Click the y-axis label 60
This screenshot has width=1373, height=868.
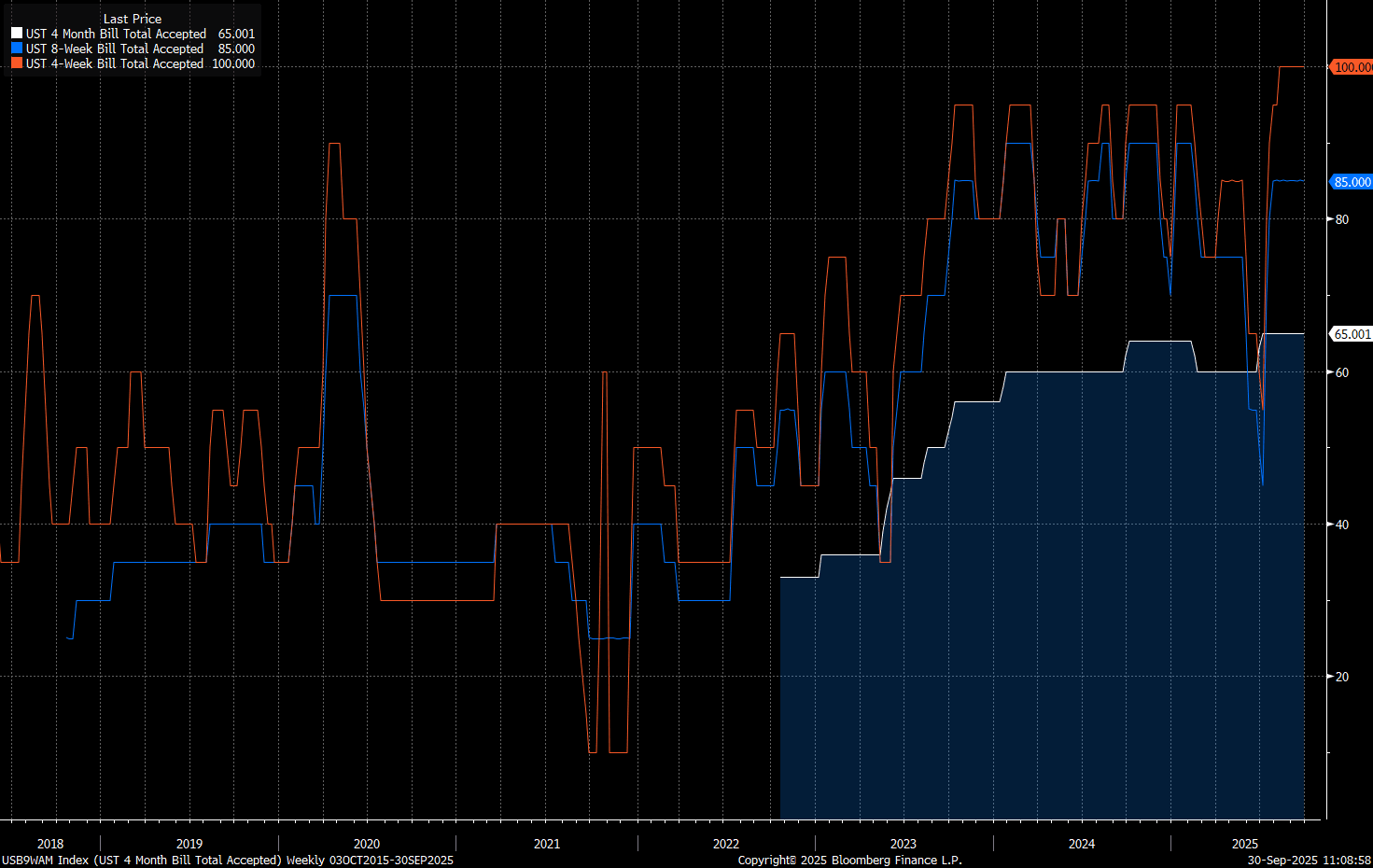[x=1342, y=372]
